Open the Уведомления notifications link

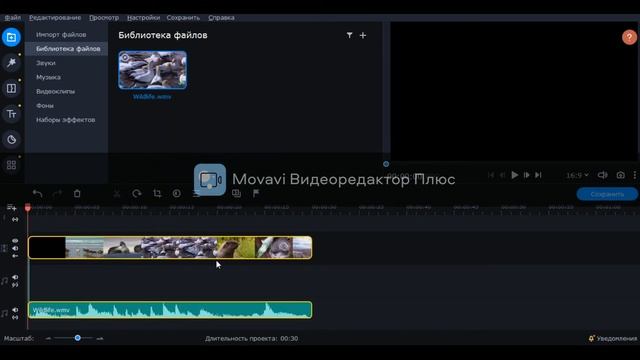[616, 338]
